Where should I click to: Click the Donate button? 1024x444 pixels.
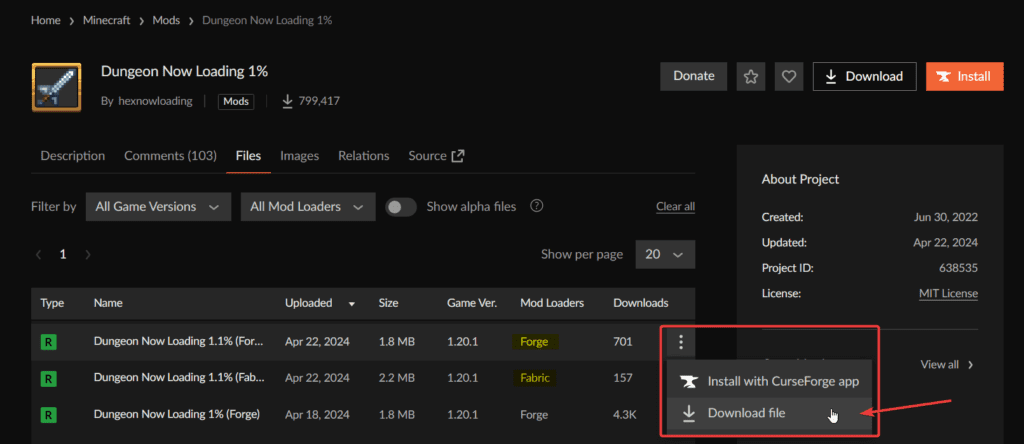693,76
